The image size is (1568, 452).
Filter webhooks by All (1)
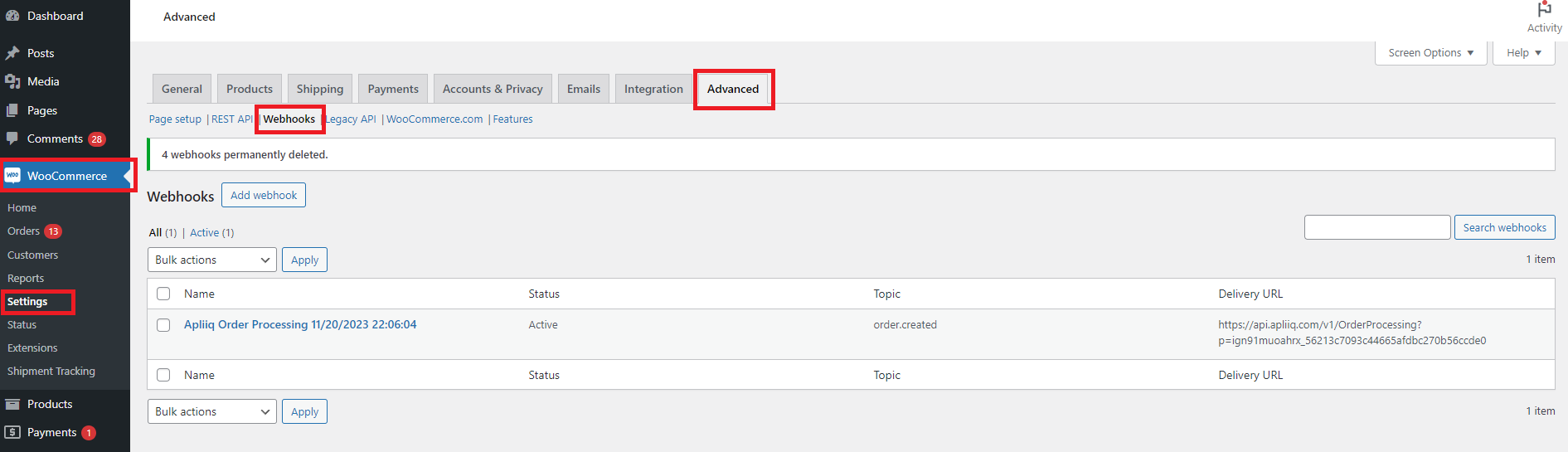(x=163, y=233)
